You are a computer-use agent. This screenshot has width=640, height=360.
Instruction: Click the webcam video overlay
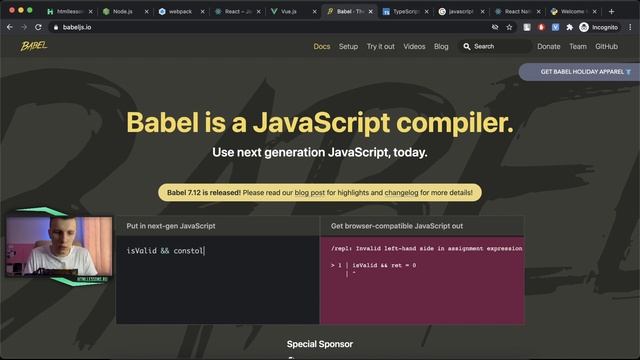[59, 247]
